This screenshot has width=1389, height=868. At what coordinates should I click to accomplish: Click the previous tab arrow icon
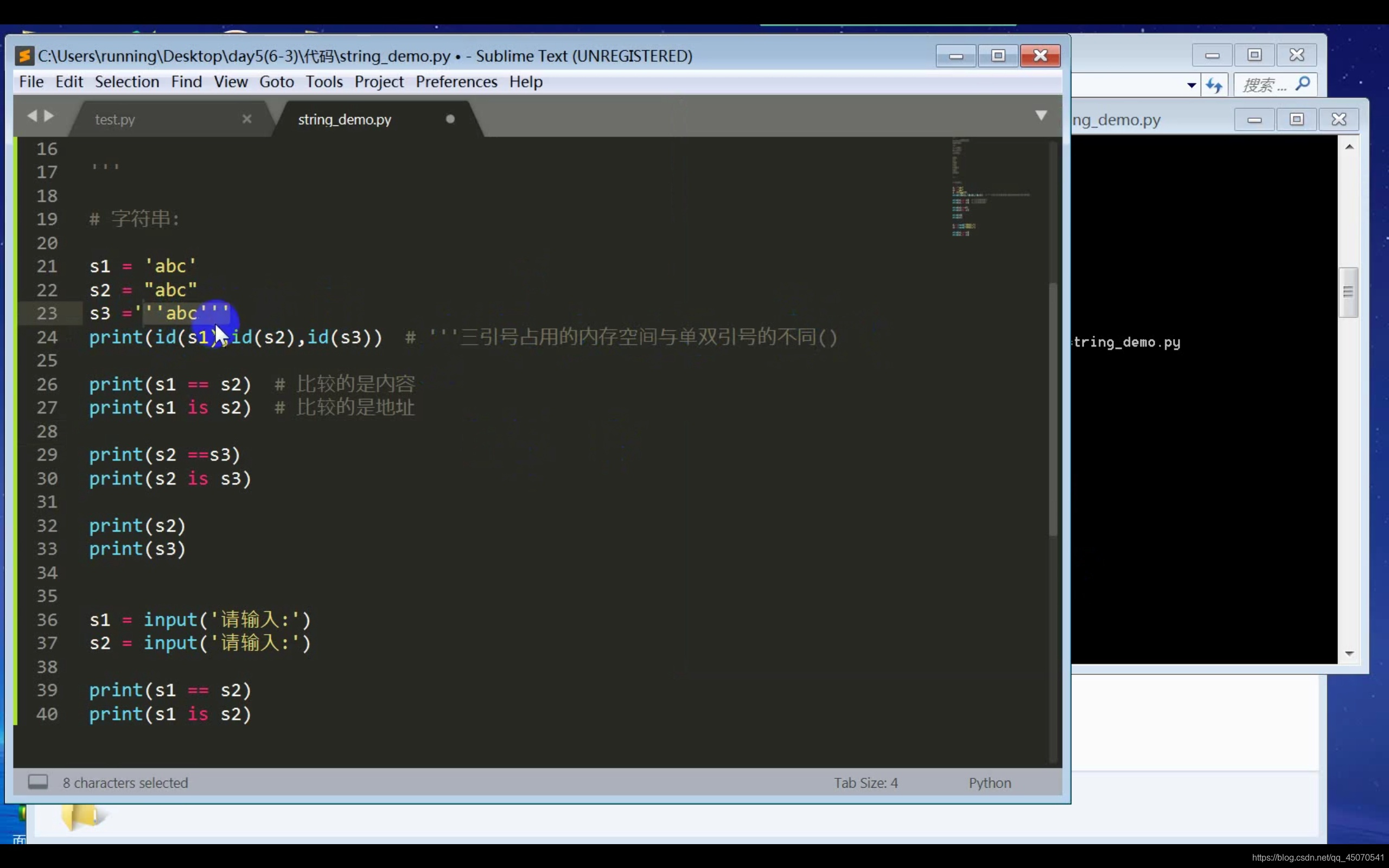(31, 116)
